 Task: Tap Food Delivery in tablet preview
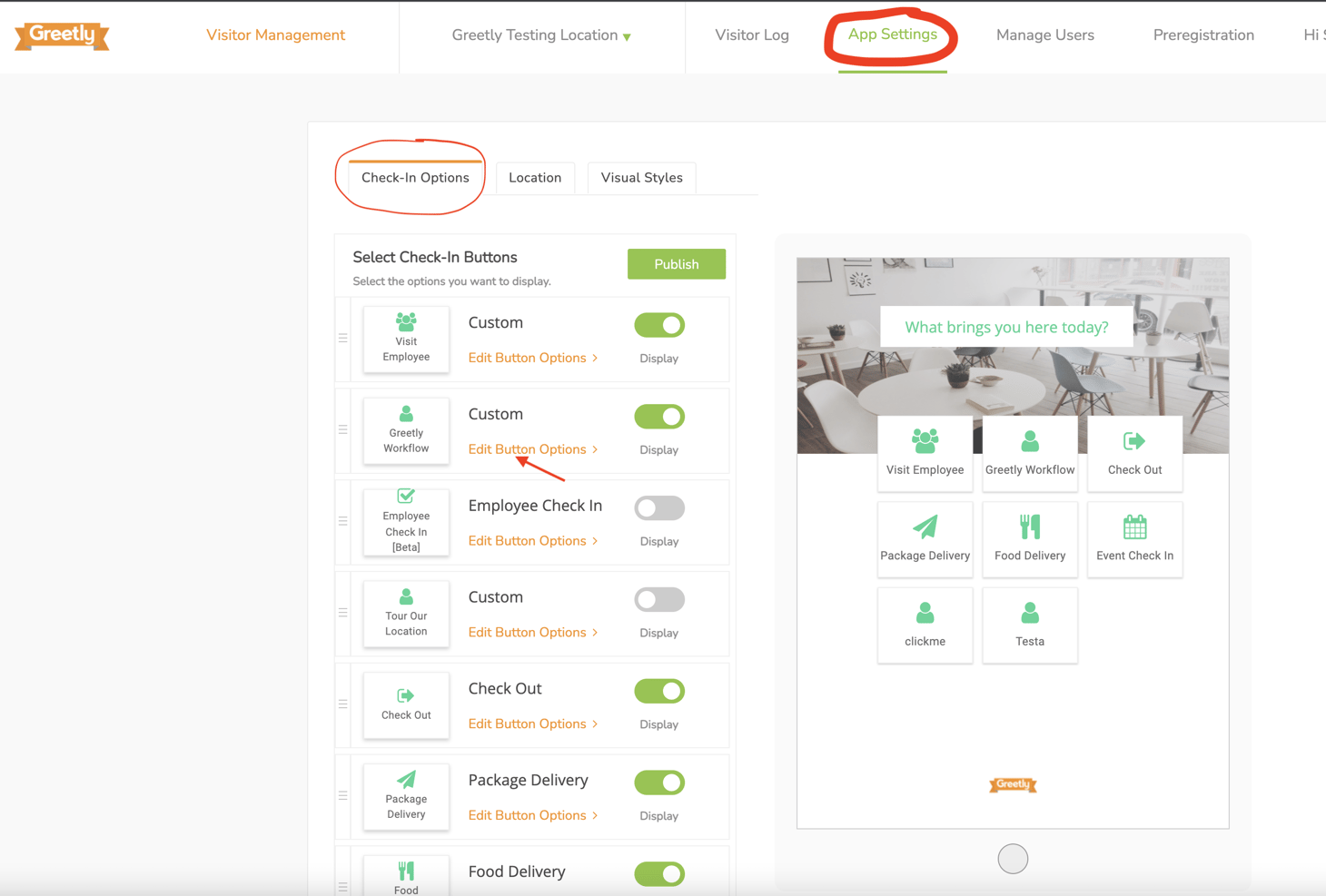click(1029, 539)
